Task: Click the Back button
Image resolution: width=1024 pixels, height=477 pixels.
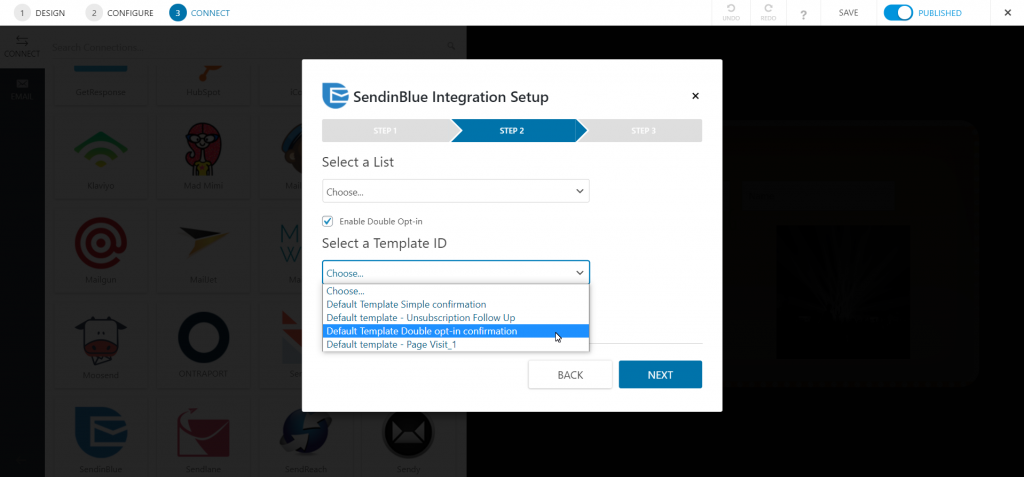Action: (x=570, y=374)
